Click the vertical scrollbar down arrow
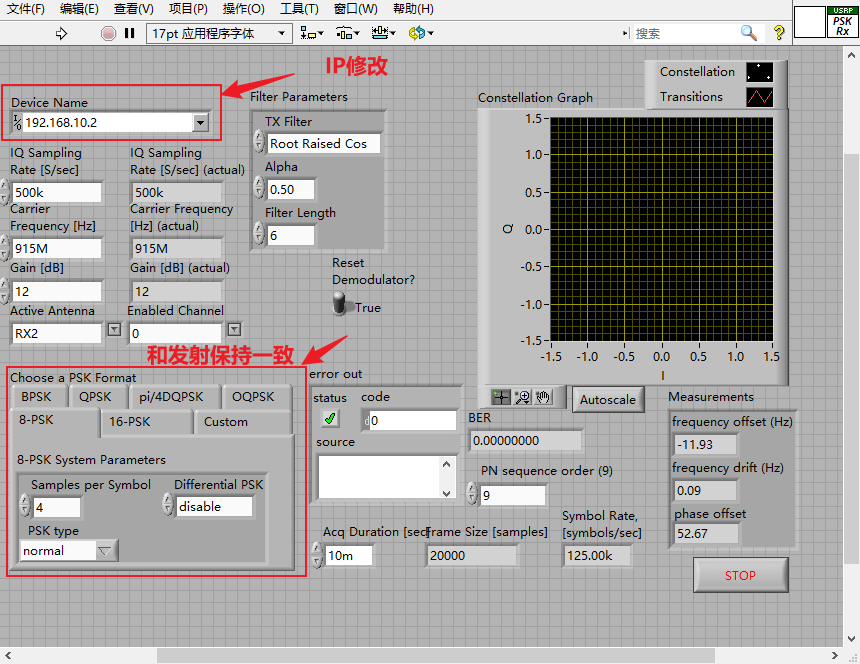 coord(851,639)
